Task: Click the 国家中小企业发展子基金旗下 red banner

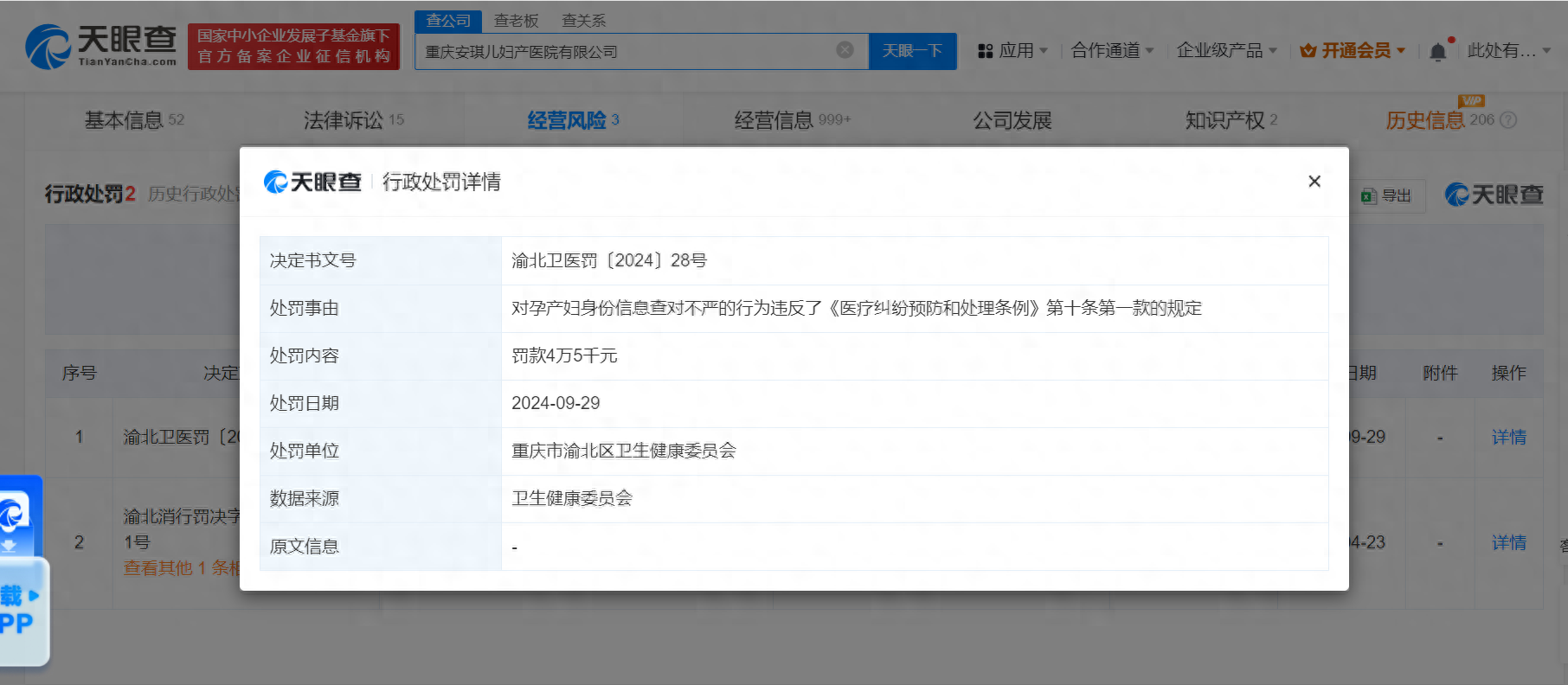Action: (293, 47)
